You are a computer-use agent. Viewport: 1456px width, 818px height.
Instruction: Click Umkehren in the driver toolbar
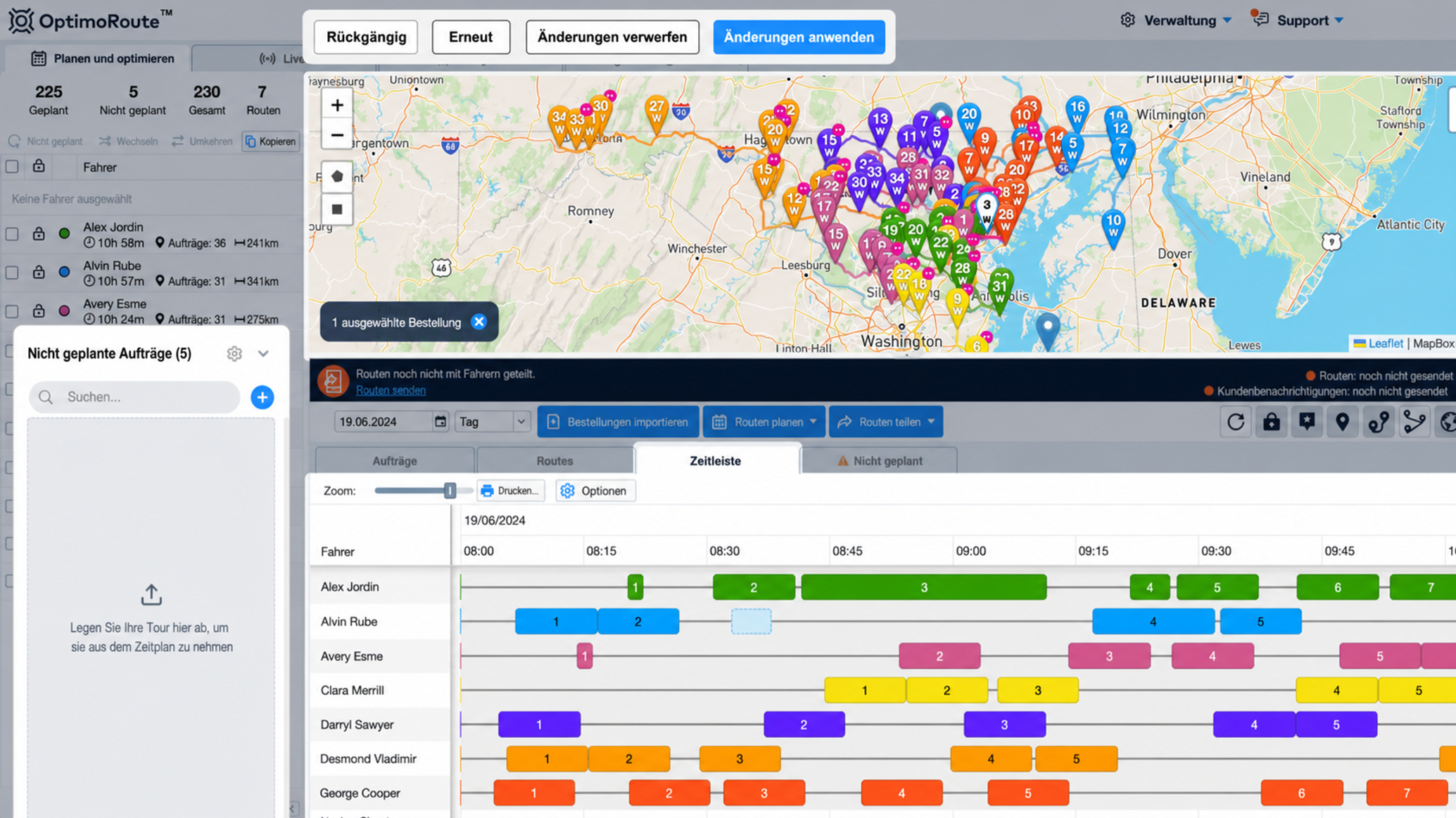(x=202, y=141)
